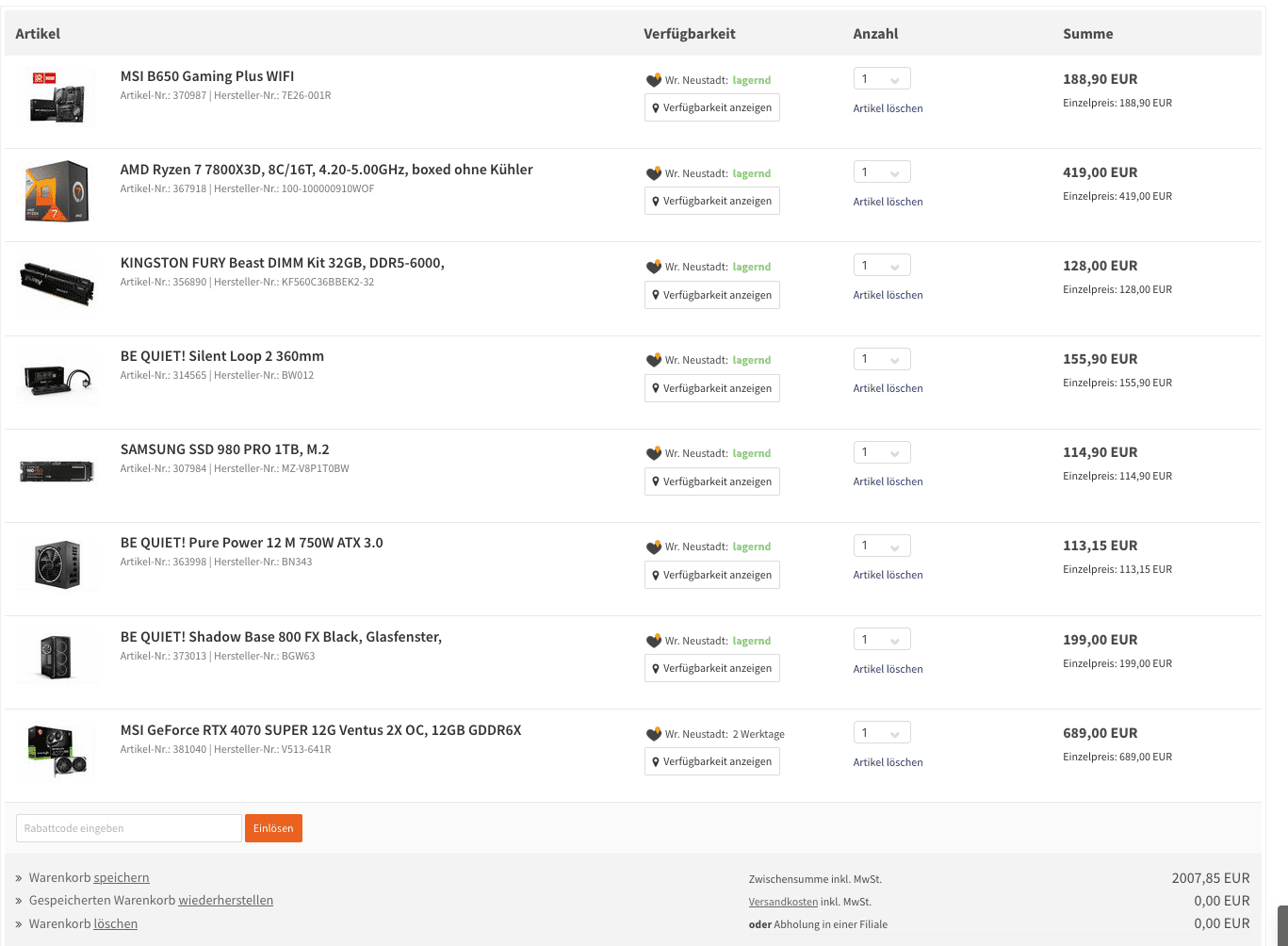Image resolution: width=1288 pixels, height=946 pixels.
Task: Click the store heart icon in the Shadow Base 800 row
Action: click(654, 641)
